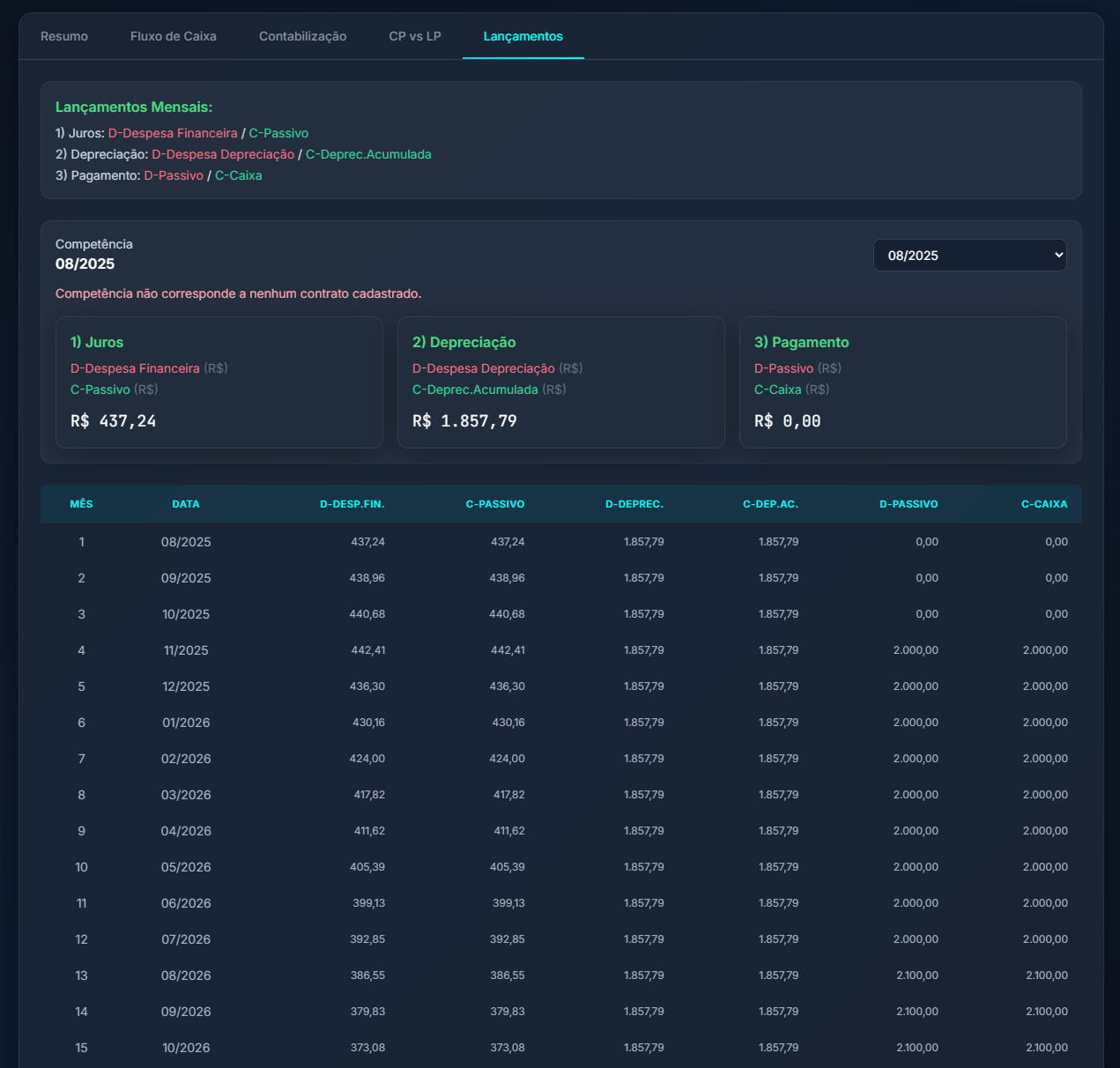The width and height of the screenshot is (1120, 1068).
Task: Open the competência 08/2025 dropdown
Action: (969, 256)
